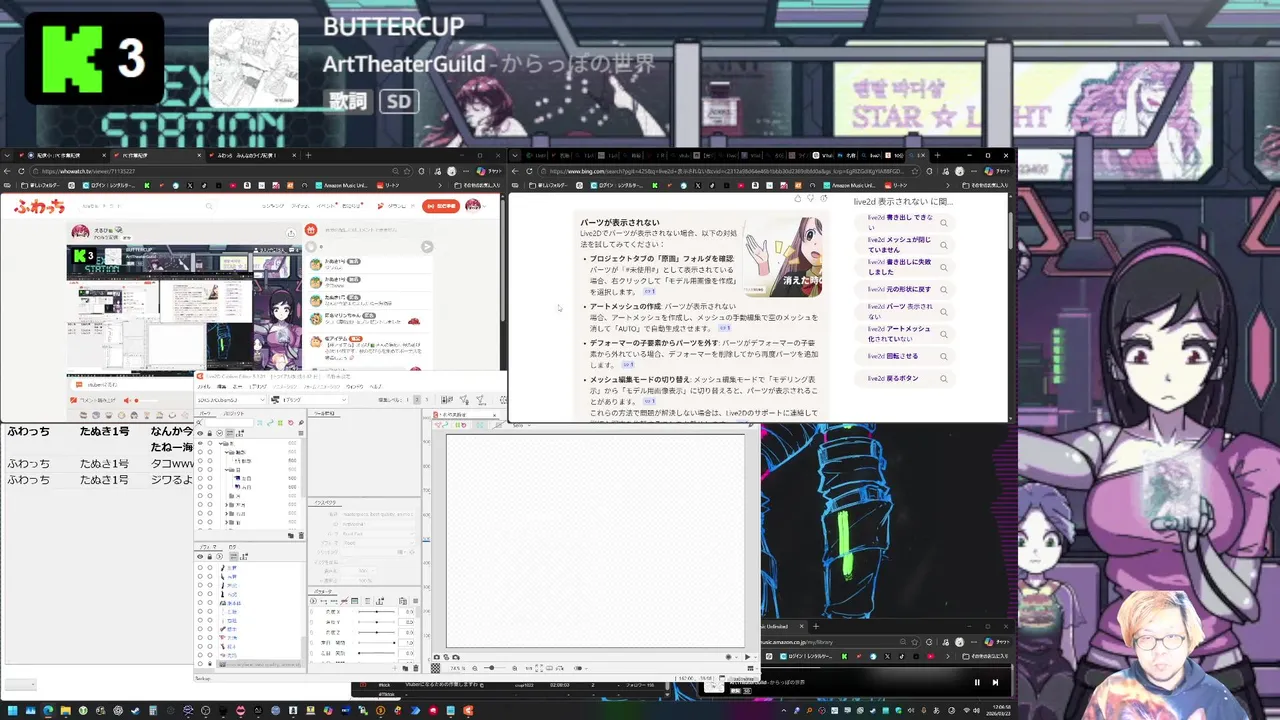Viewport: 1280px width, 720px height.
Task: Open the Amazon Music Unl.. bookmark in the Bing window
Action: 850,186
